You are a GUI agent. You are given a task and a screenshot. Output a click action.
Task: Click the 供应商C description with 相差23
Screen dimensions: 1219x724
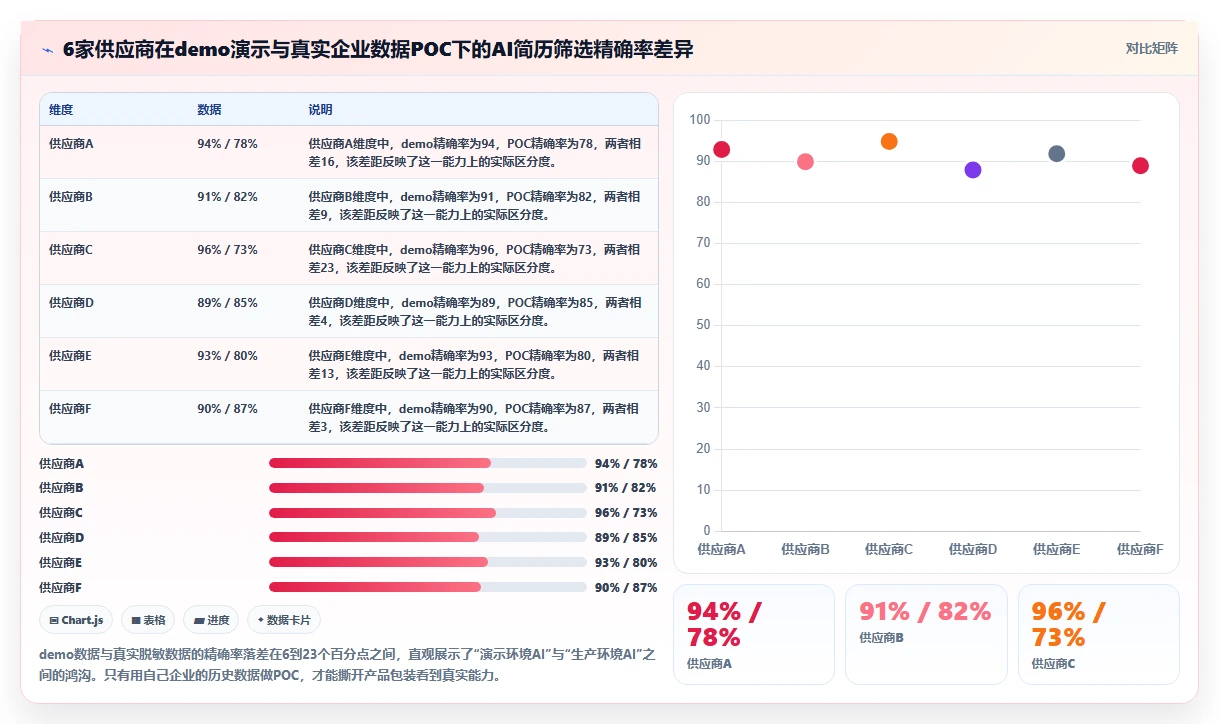(x=475, y=259)
